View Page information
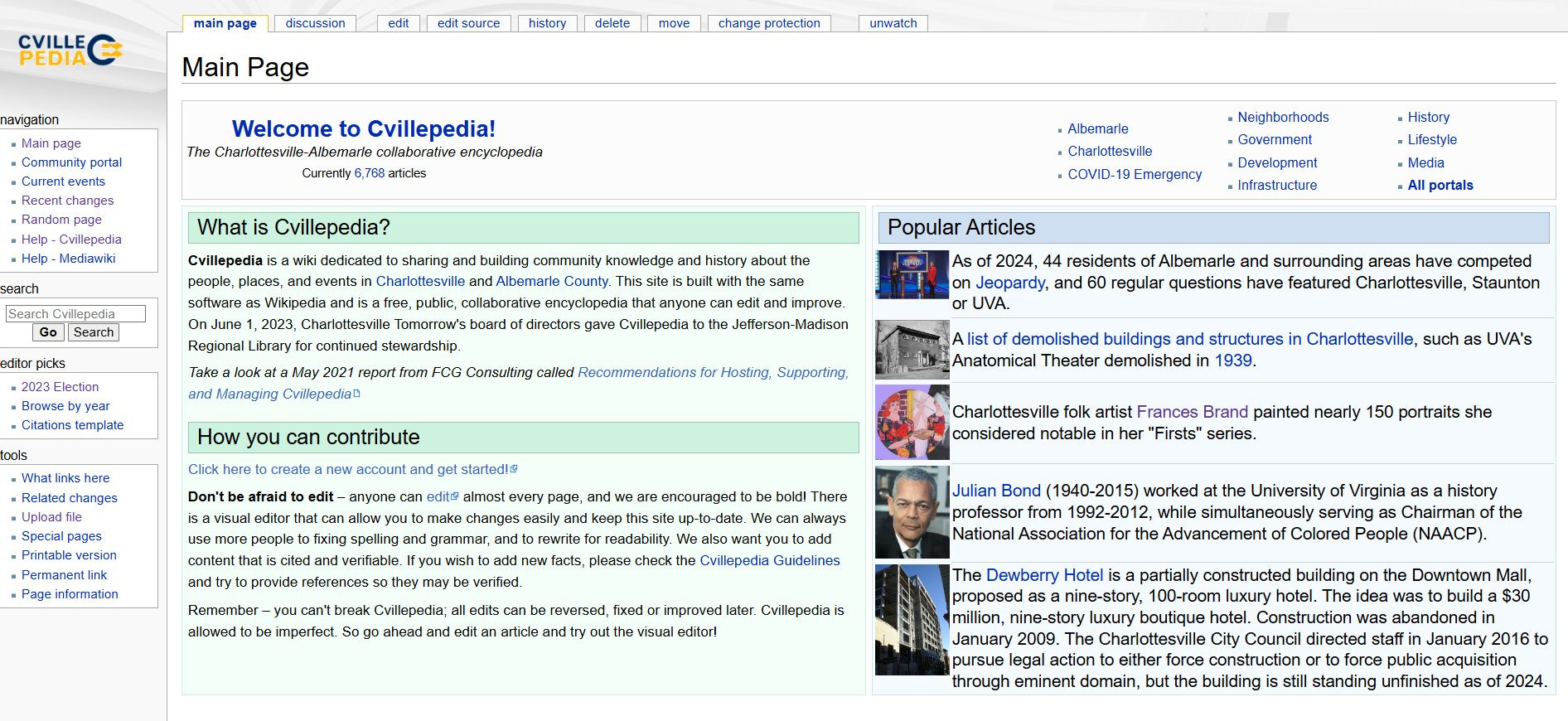Screen dimensions: 1568x721 (70, 594)
